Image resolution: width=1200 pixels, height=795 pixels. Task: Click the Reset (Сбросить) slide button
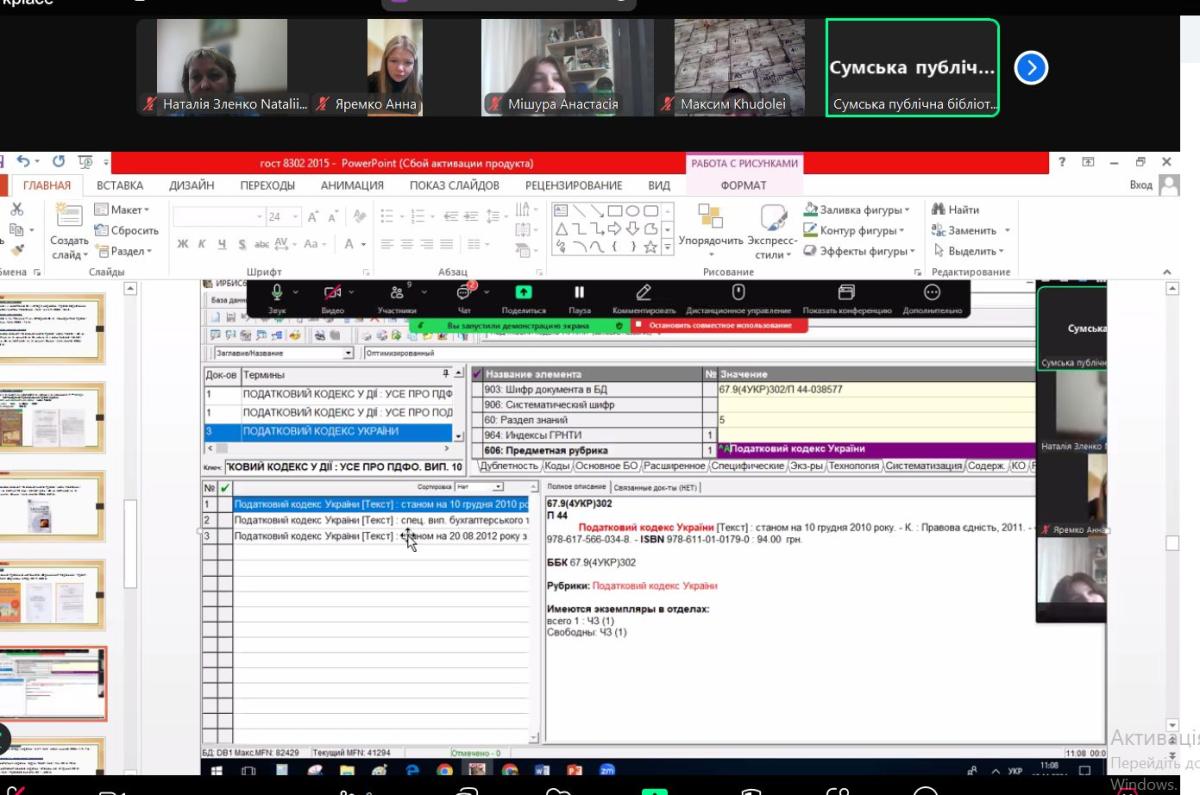tap(126, 231)
